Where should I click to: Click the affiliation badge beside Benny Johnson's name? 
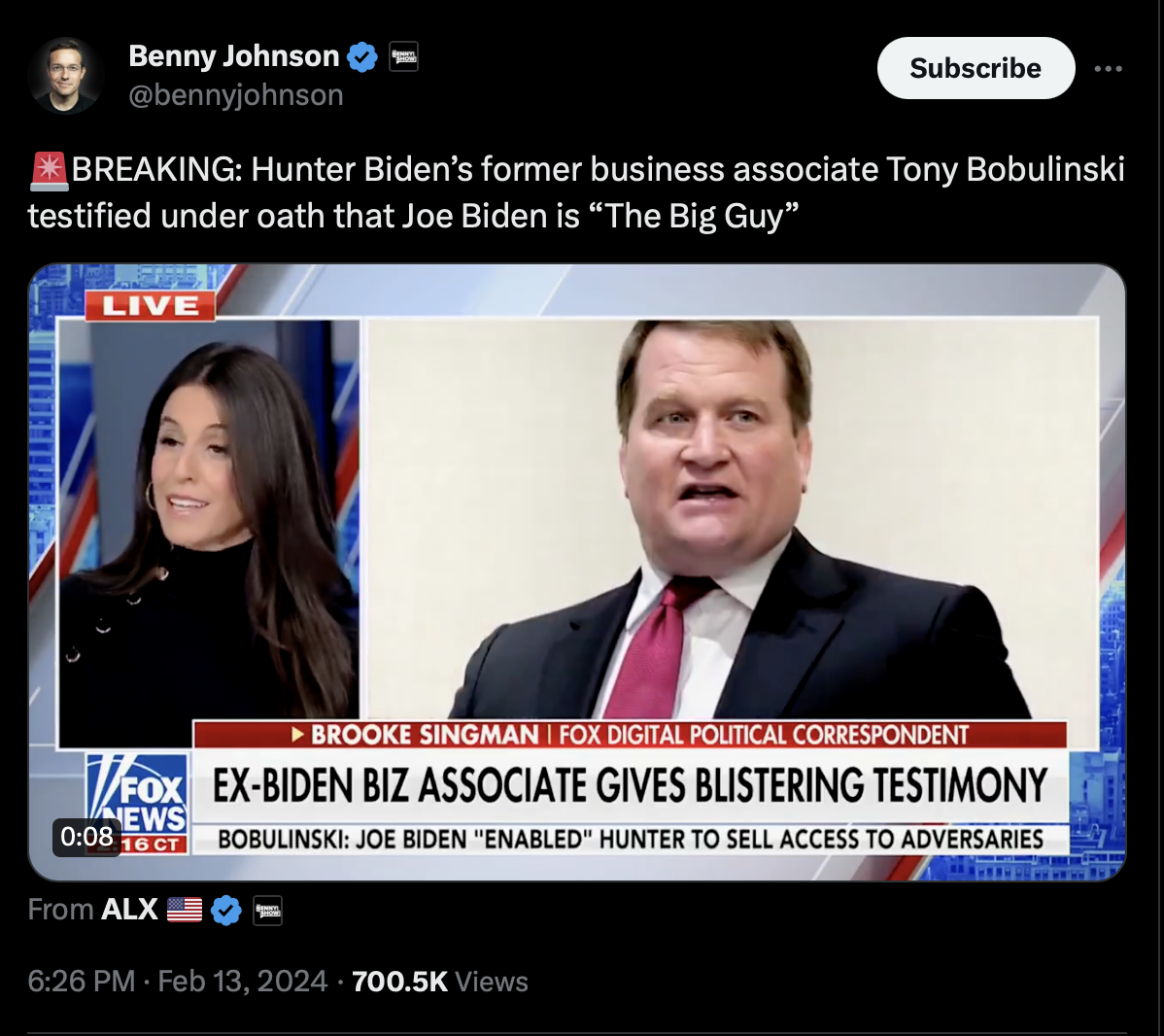click(x=404, y=56)
